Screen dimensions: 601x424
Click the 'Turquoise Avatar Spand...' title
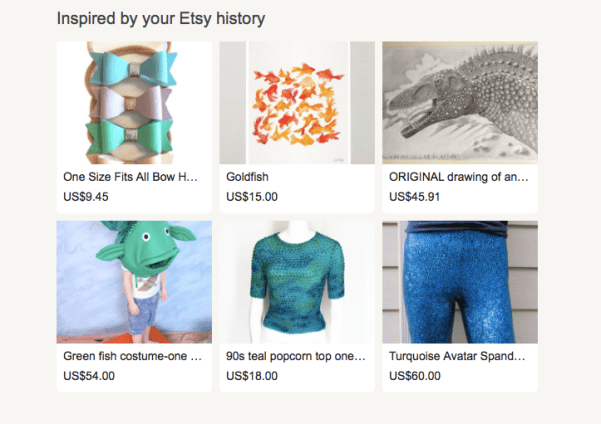click(457, 356)
